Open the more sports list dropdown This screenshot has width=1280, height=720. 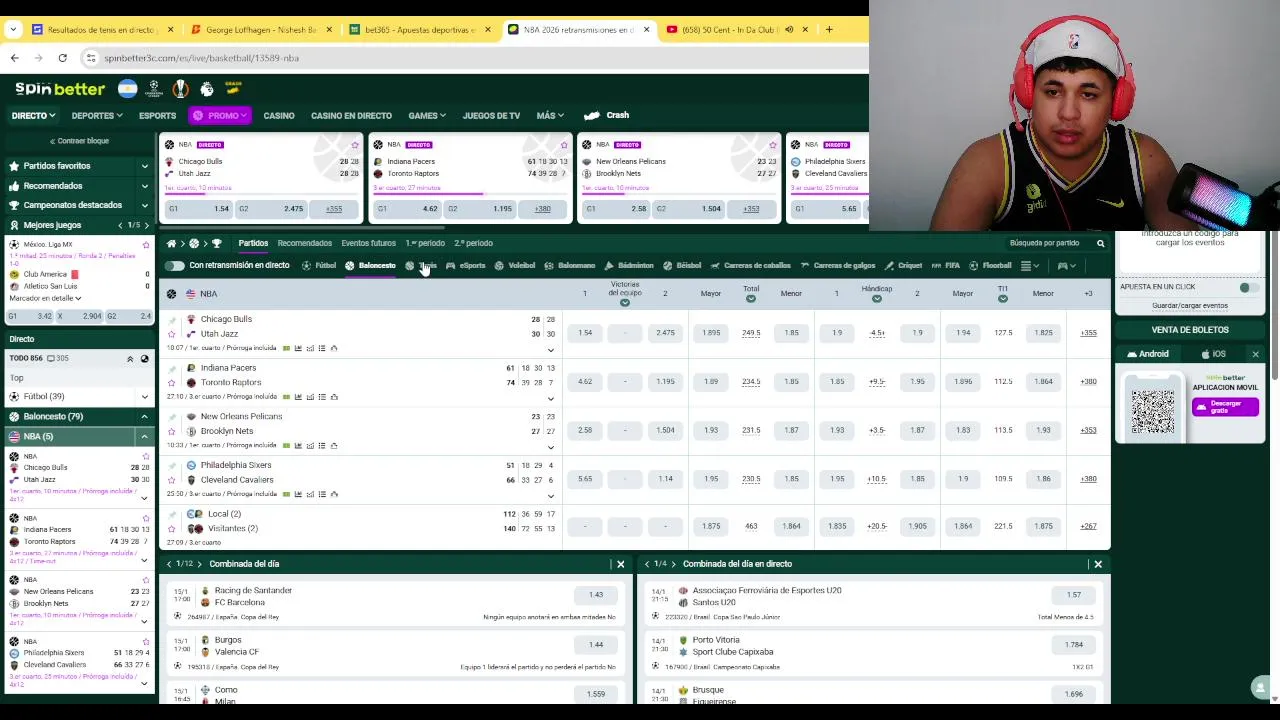(1030, 266)
